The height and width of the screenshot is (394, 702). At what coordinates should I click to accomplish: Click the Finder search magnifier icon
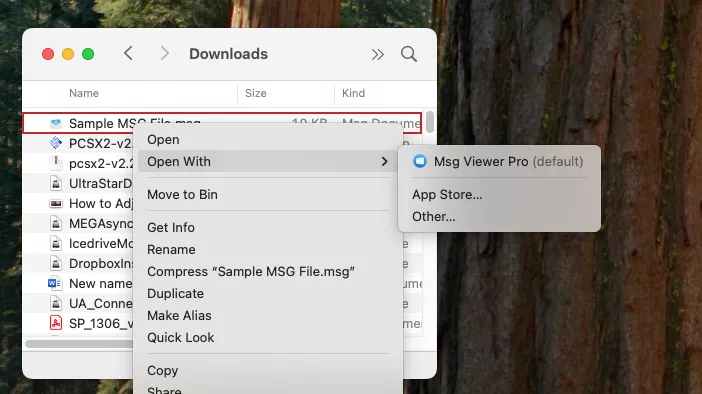(x=409, y=54)
